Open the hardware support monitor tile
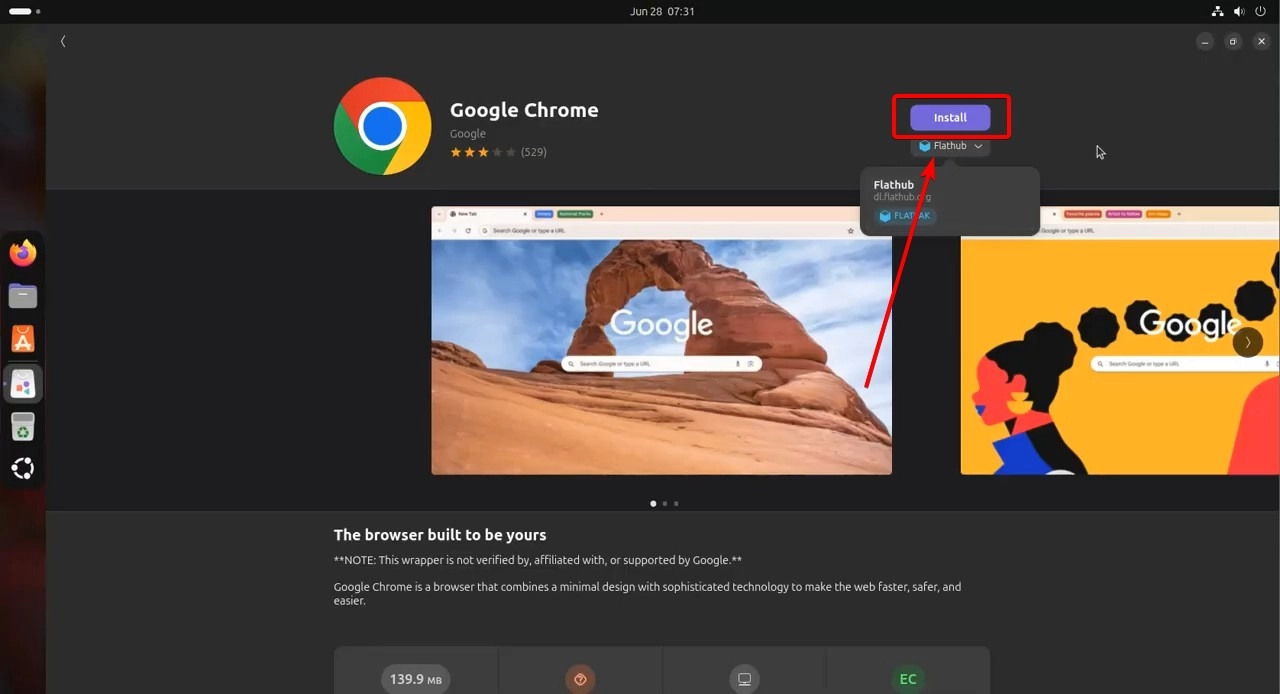This screenshot has height=694, width=1280. [744, 670]
